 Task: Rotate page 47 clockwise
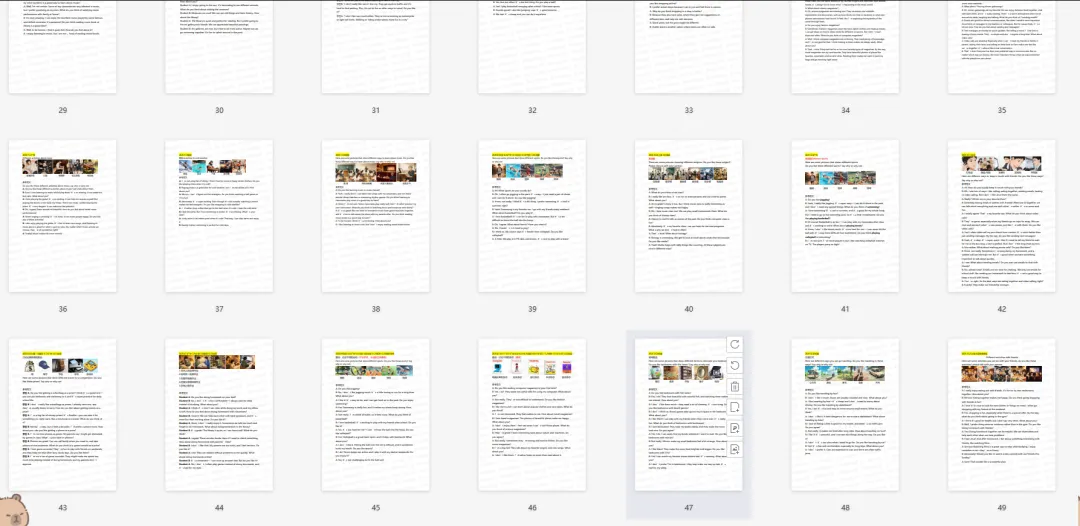click(734, 344)
